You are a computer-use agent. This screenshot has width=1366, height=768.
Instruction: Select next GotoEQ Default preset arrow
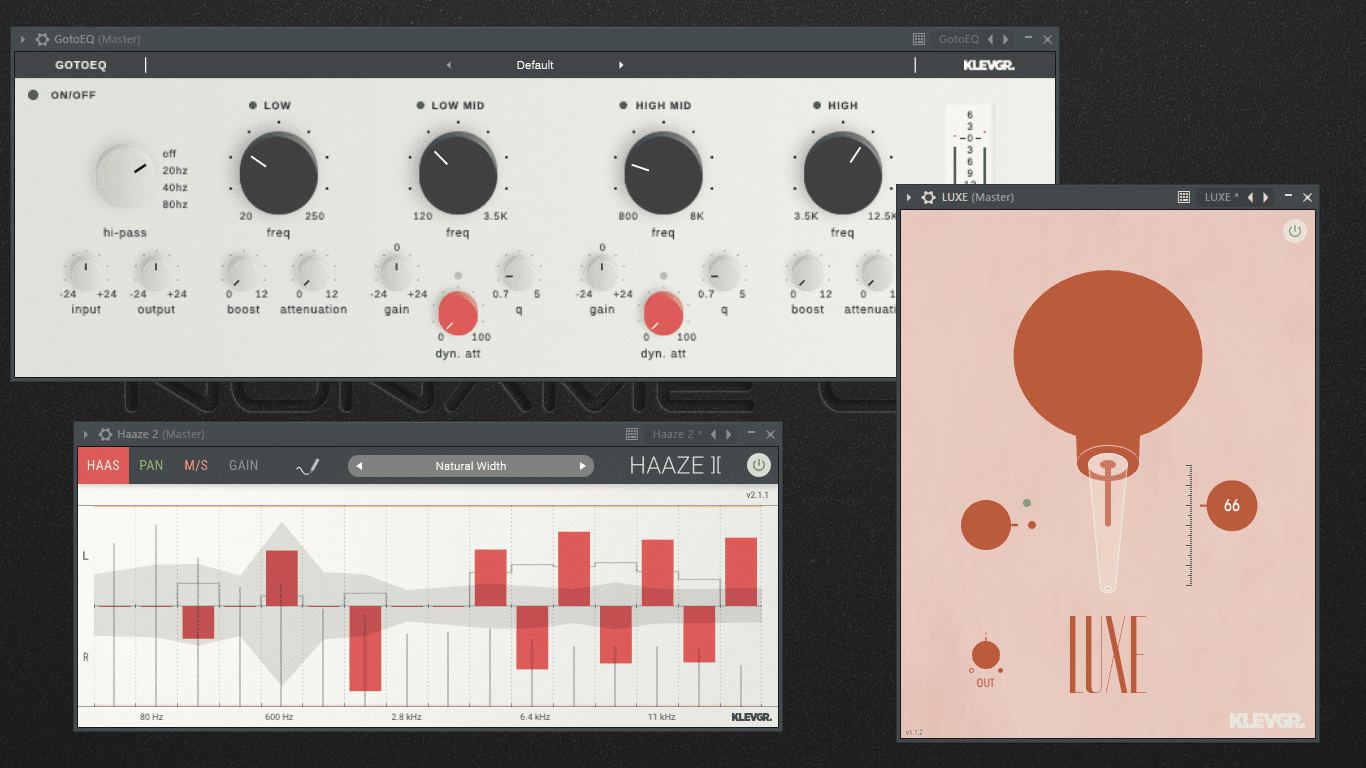pos(621,65)
